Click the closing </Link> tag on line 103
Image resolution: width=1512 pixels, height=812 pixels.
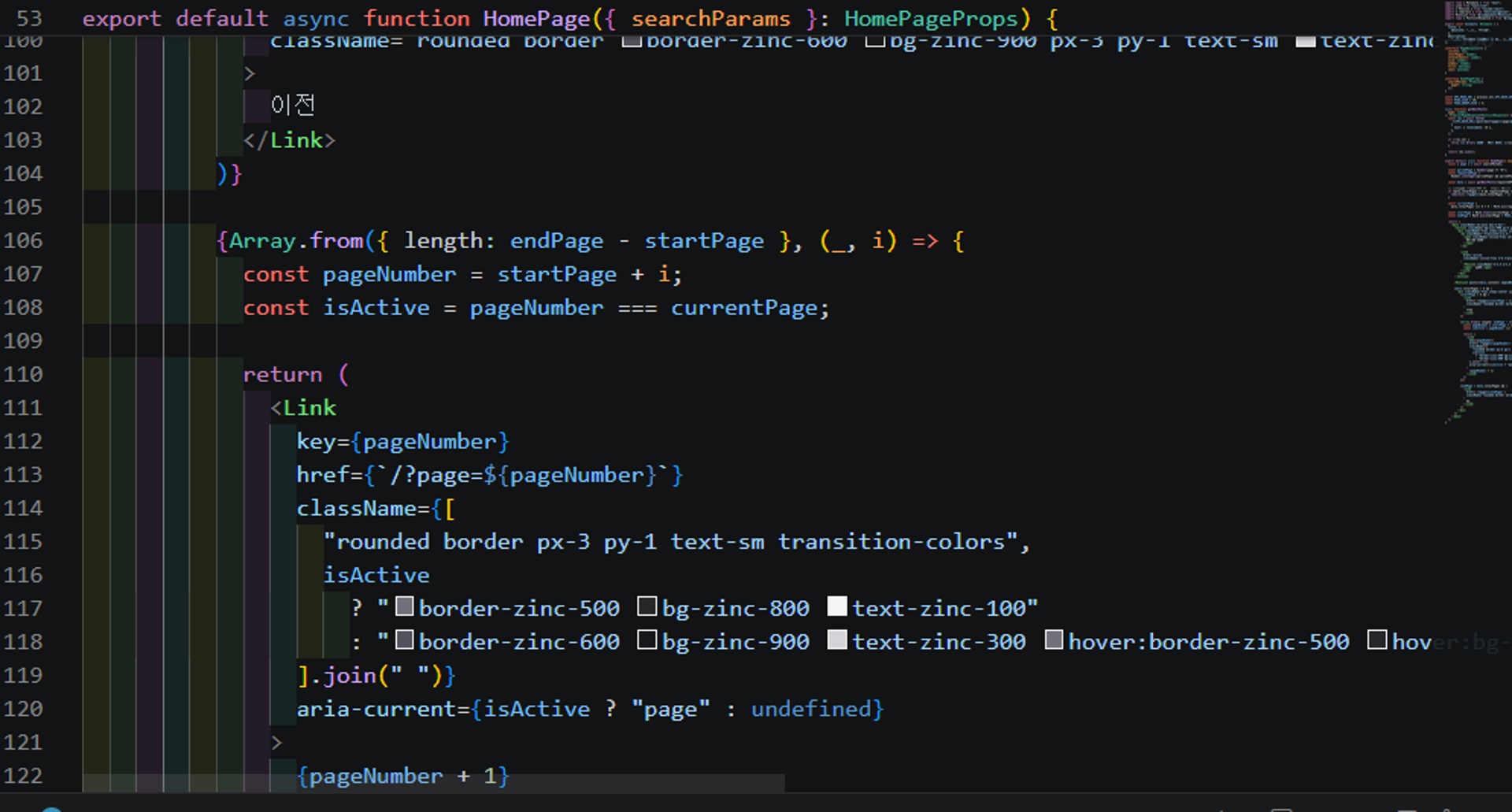[x=289, y=140]
